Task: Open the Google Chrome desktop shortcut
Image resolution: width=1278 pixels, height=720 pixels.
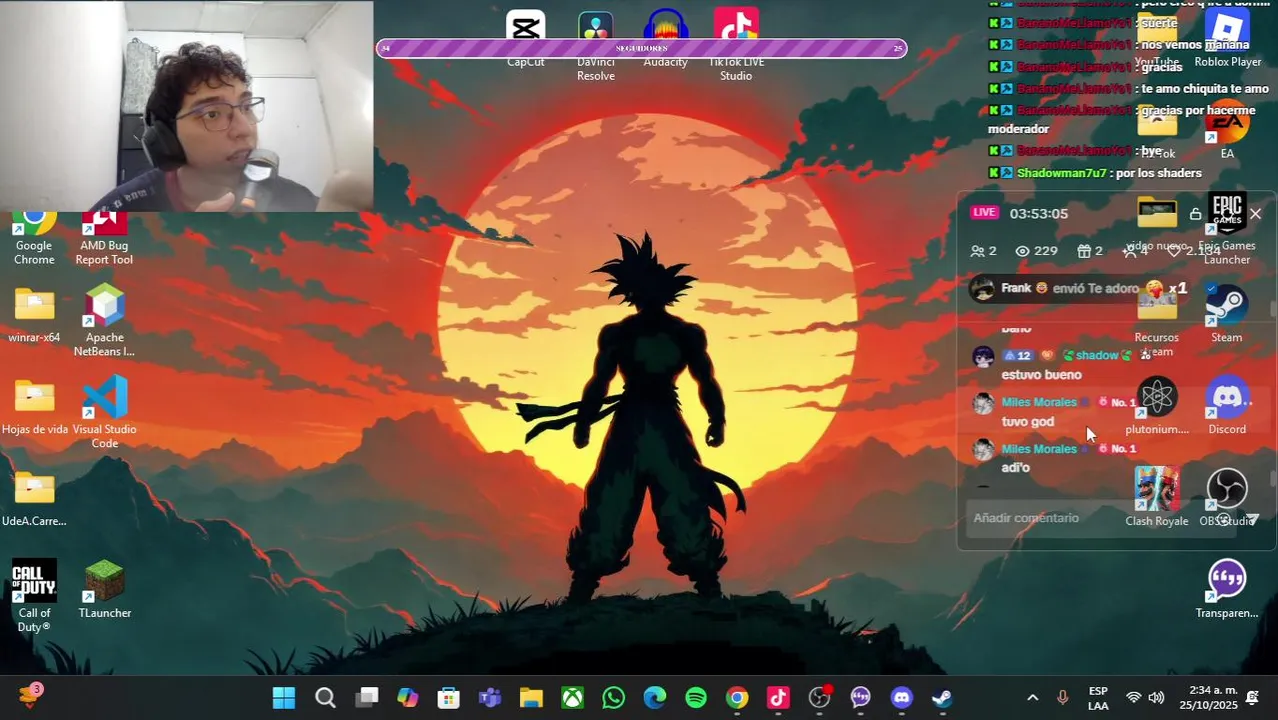Action: click(x=34, y=238)
